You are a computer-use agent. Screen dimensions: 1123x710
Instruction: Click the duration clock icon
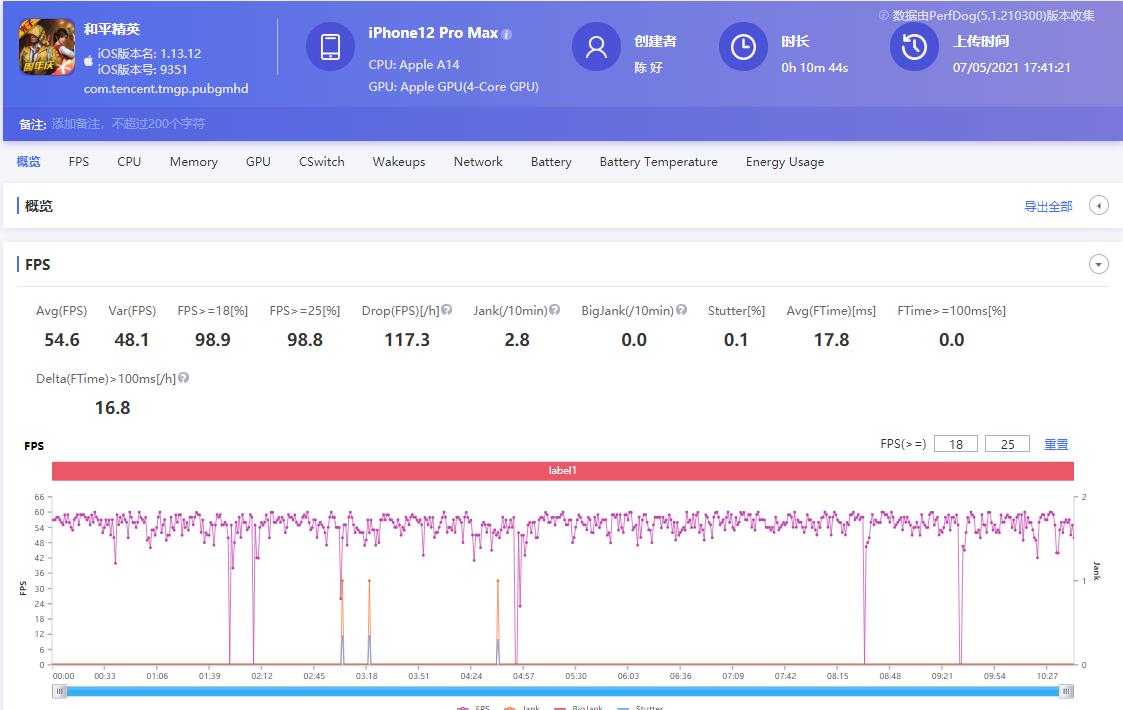[743, 47]
